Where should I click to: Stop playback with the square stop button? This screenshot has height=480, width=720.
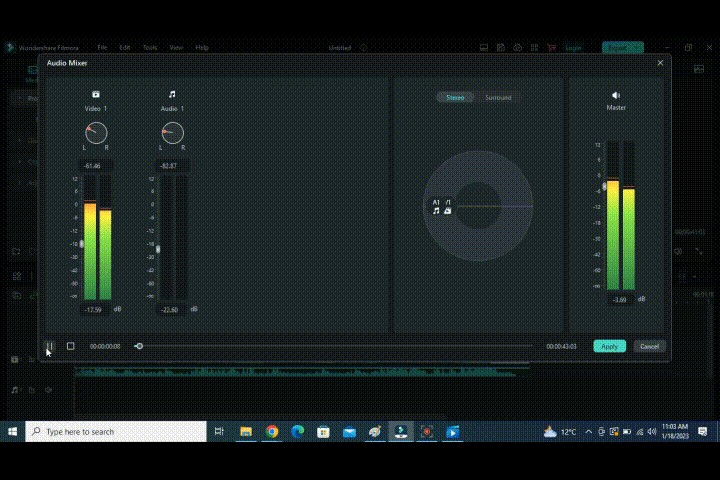pyautogui.click(x=70, y=346)
